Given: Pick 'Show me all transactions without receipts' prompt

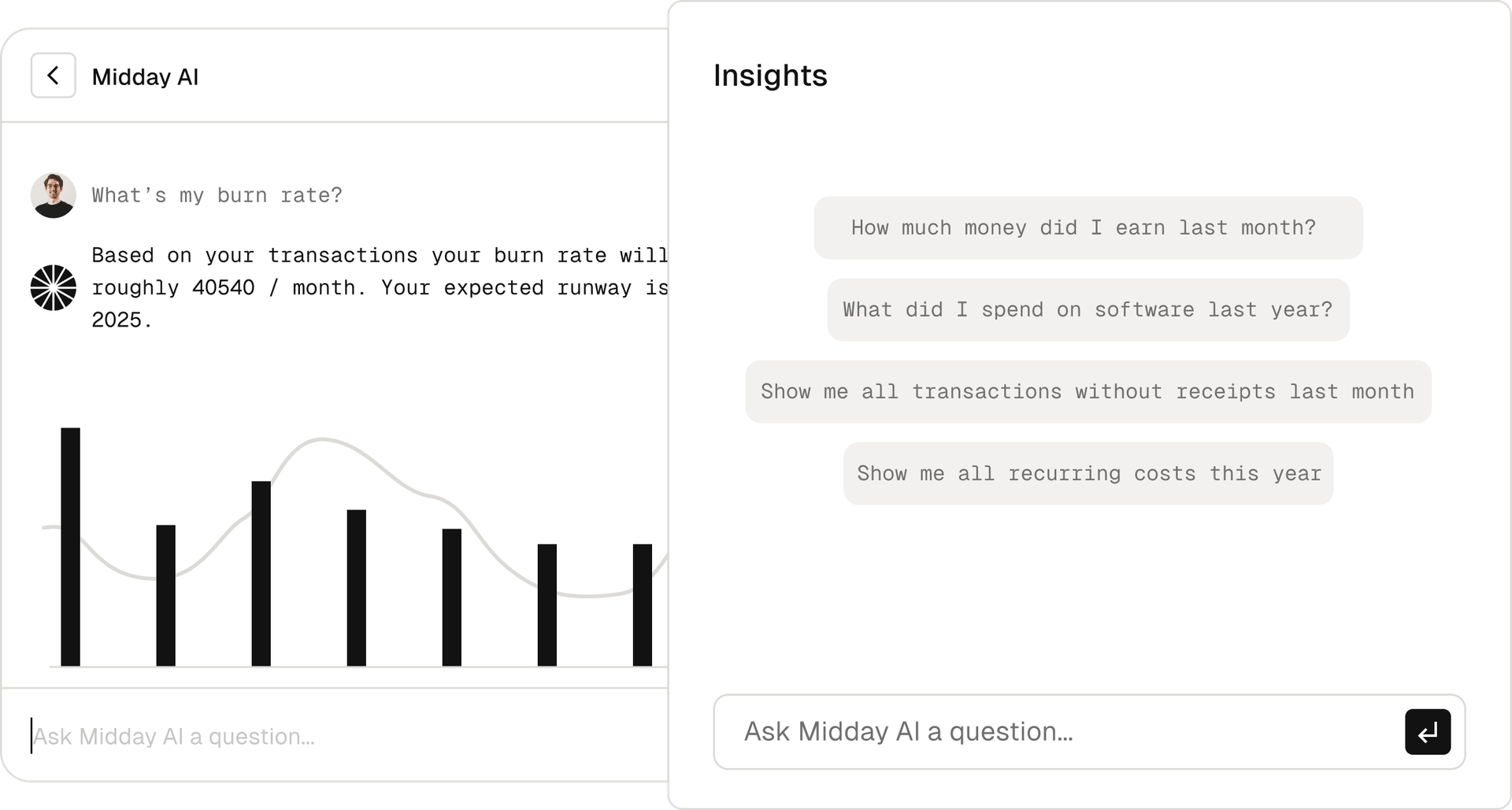Looking at the screenshot, I should (1088, 392).
